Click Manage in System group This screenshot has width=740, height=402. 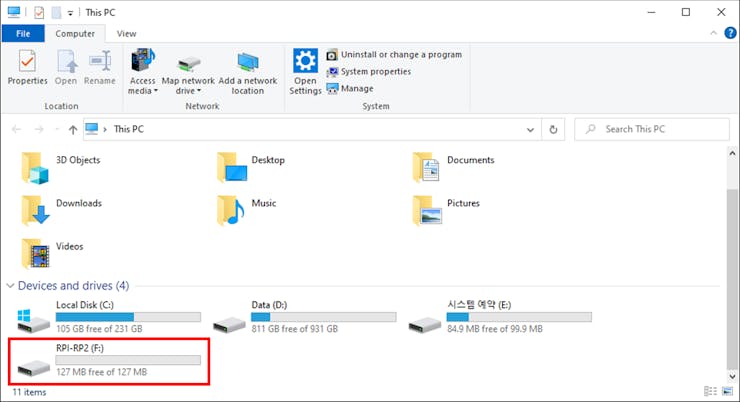350,89
